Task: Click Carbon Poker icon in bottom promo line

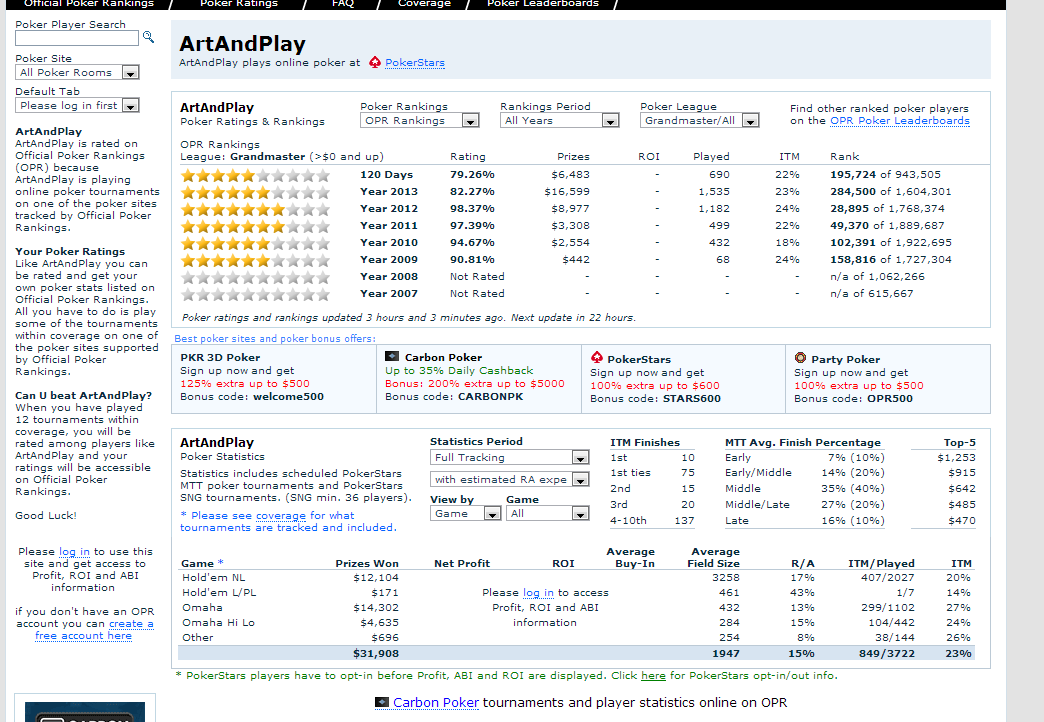Action: (x=382, y=702)
